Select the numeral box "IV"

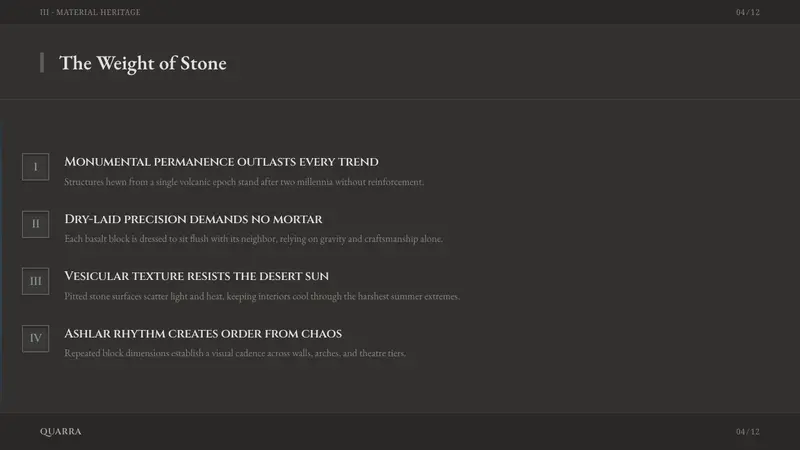(x=36, y=338)
